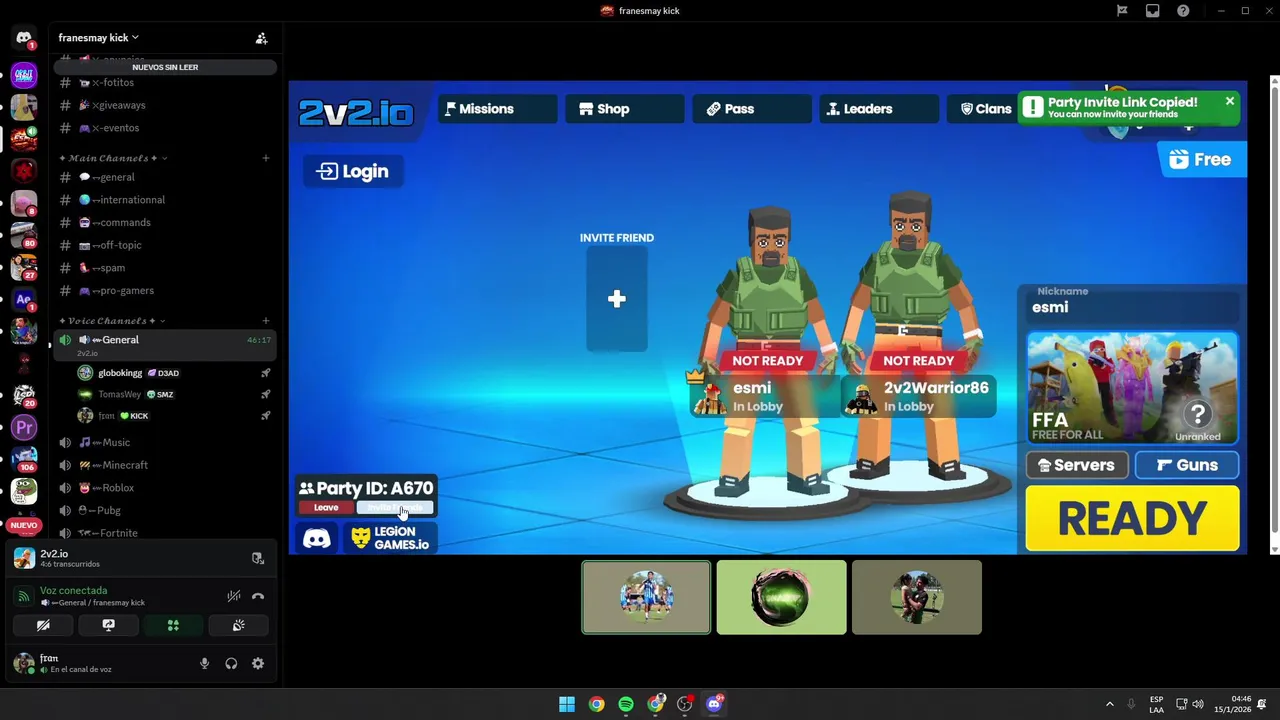Open the commands text channel
Viewport: 1280px width, 720px height.
(x=165, y=223)
